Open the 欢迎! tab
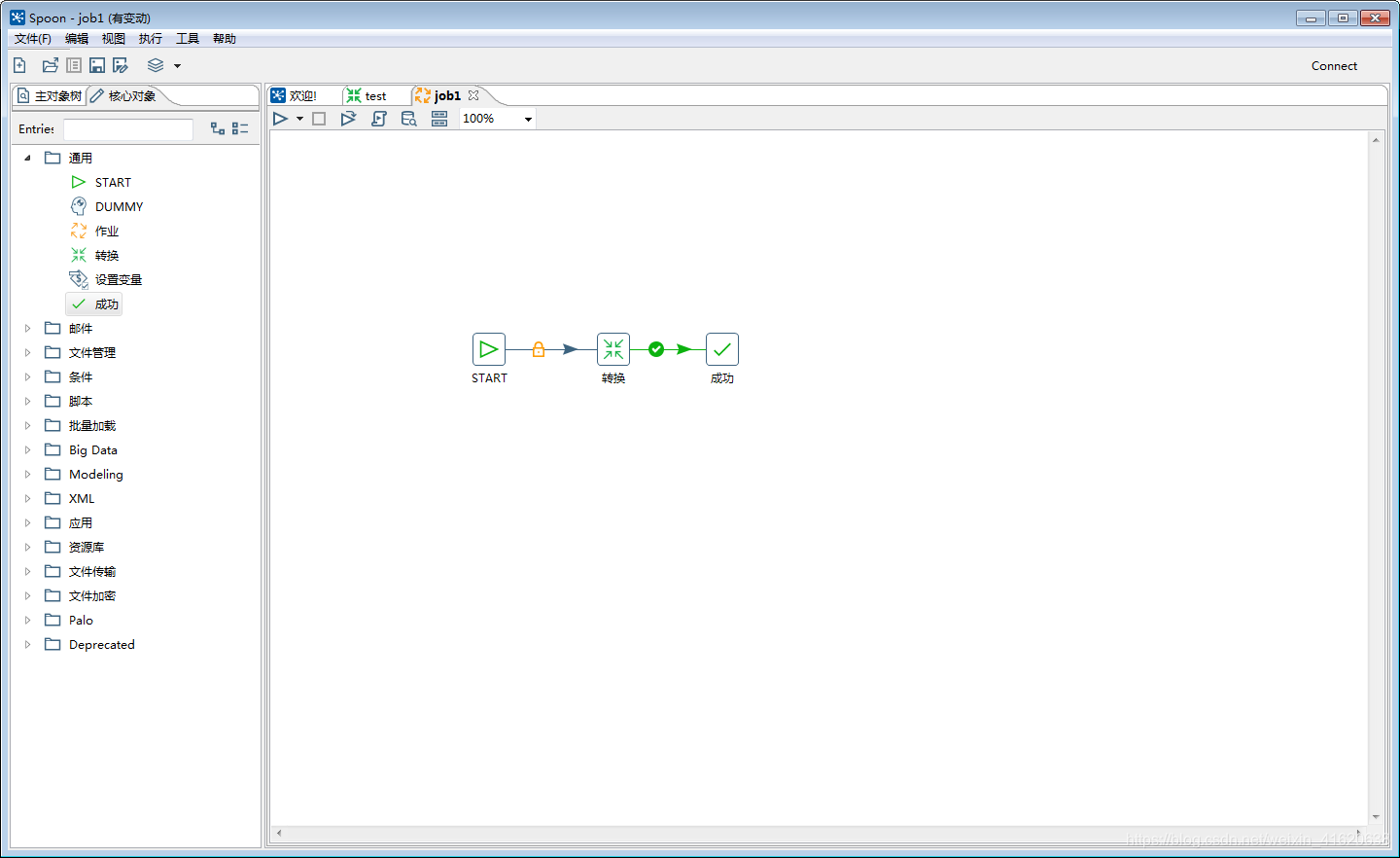The width and height of the screenshot is (1400, 858). tap(295, 95)
